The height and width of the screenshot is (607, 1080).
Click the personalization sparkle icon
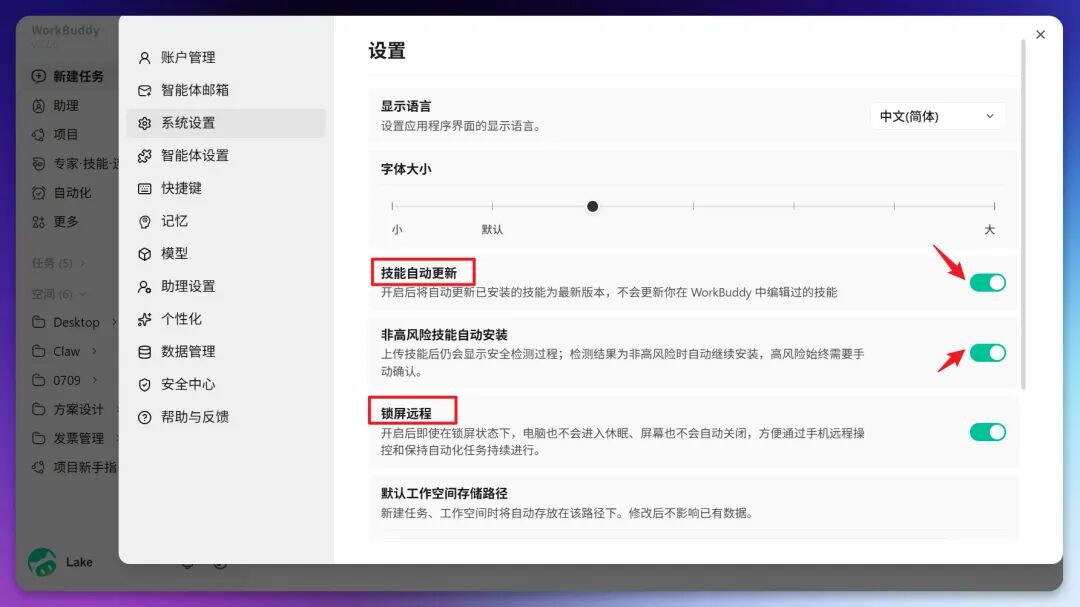tap(144, 320)
